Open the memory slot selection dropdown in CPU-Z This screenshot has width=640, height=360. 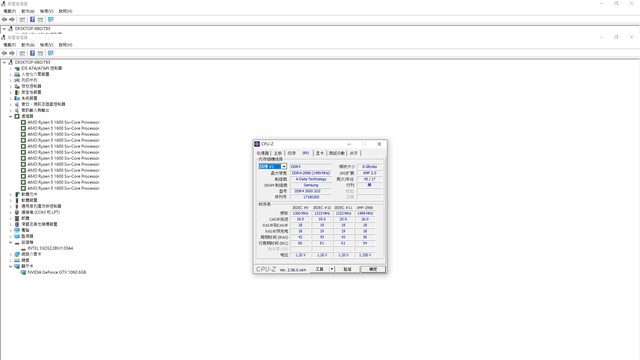pos(273,167)
